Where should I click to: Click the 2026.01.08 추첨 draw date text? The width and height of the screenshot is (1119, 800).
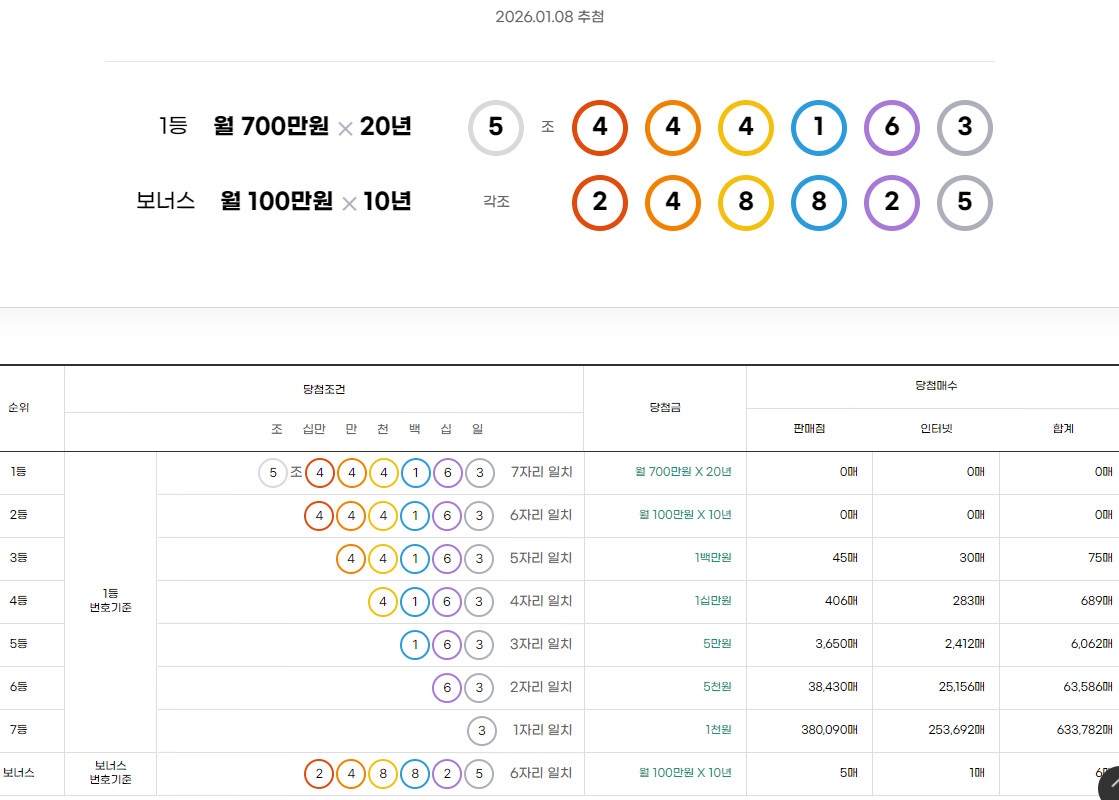[549, 17]
